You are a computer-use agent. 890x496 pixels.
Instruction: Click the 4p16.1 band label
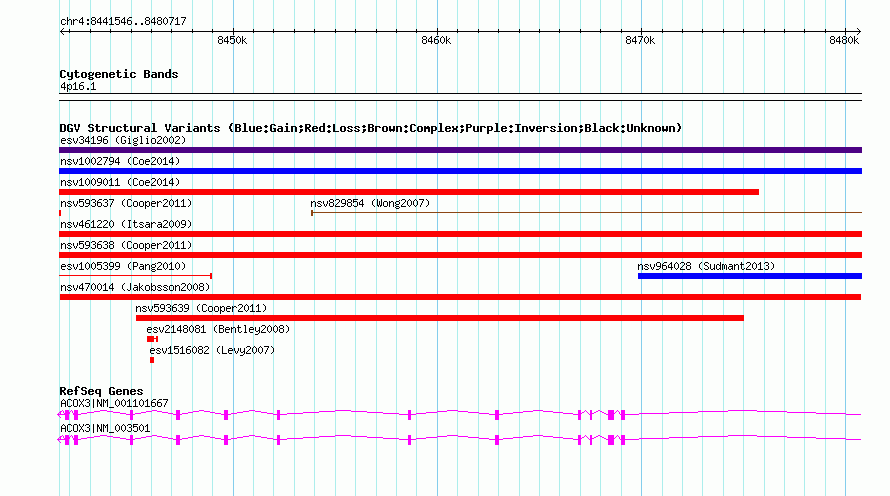[x=78, y=86]
